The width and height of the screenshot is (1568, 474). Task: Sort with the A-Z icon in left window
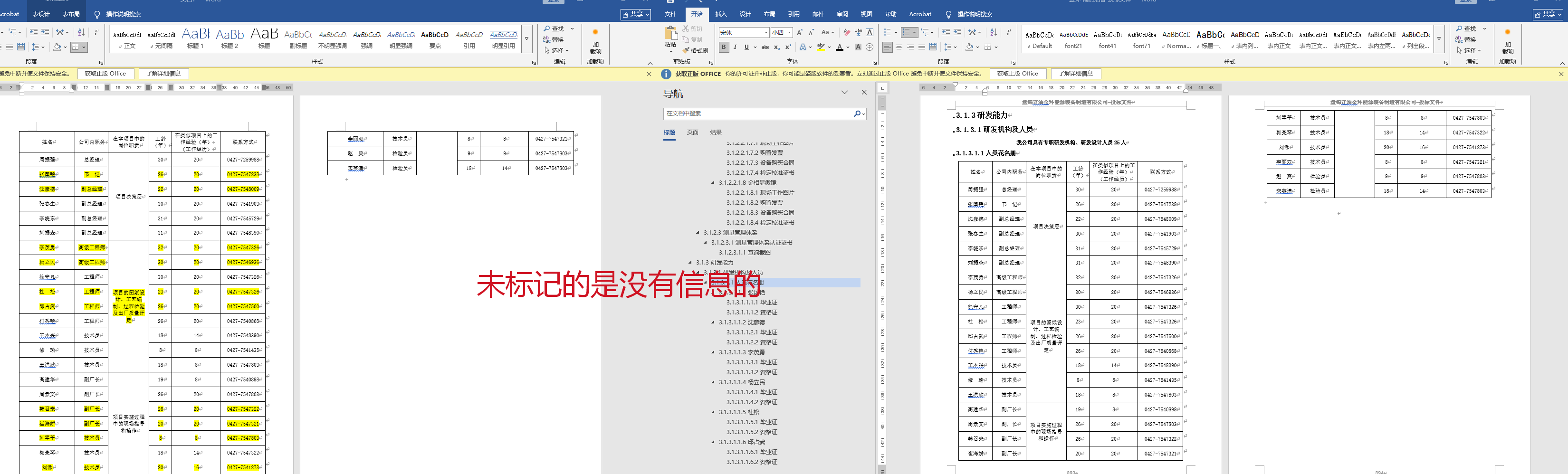(x=81, y=32)
